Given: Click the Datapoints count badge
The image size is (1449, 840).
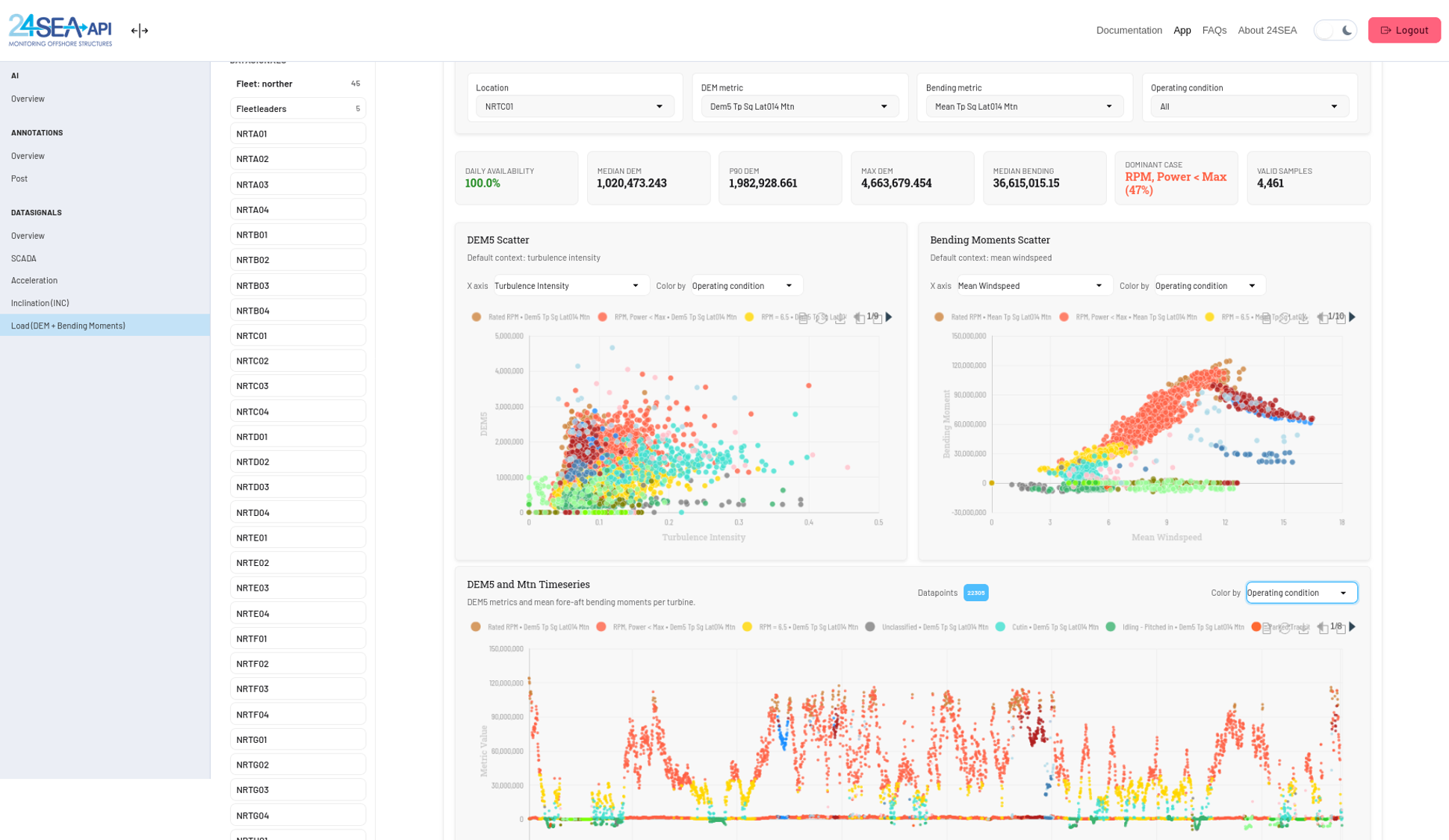Looking at the screenshot, I should coord(975,592).
